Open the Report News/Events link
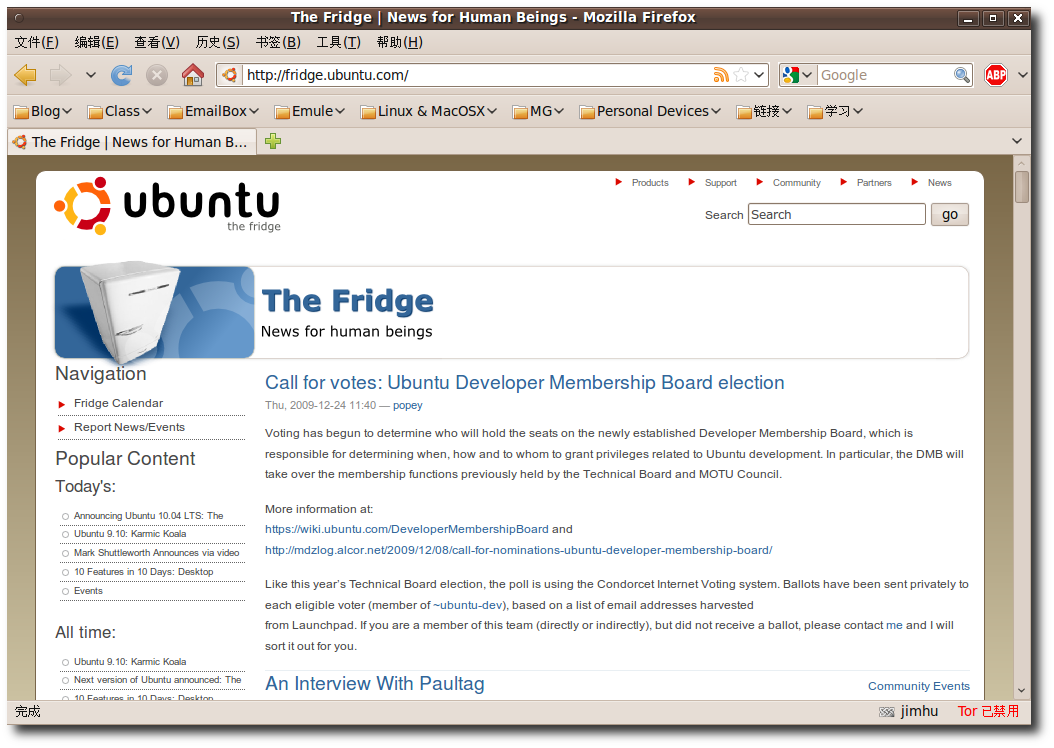Screen dimensions: 1054x748 click(x=129, y=427)
